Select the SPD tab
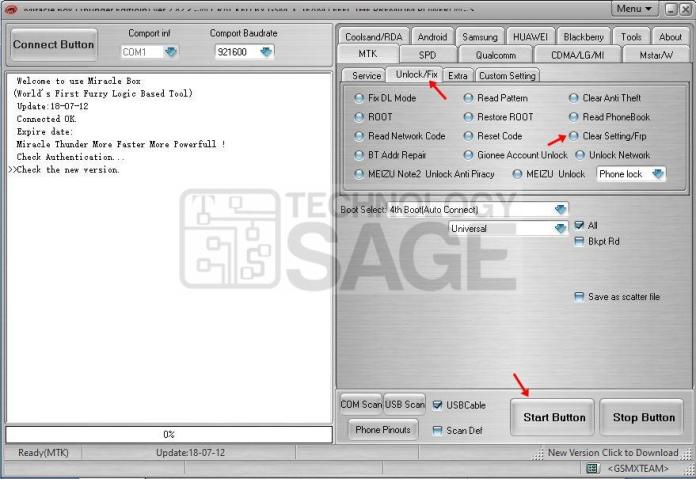696x479 pixels. coord(427,55)
